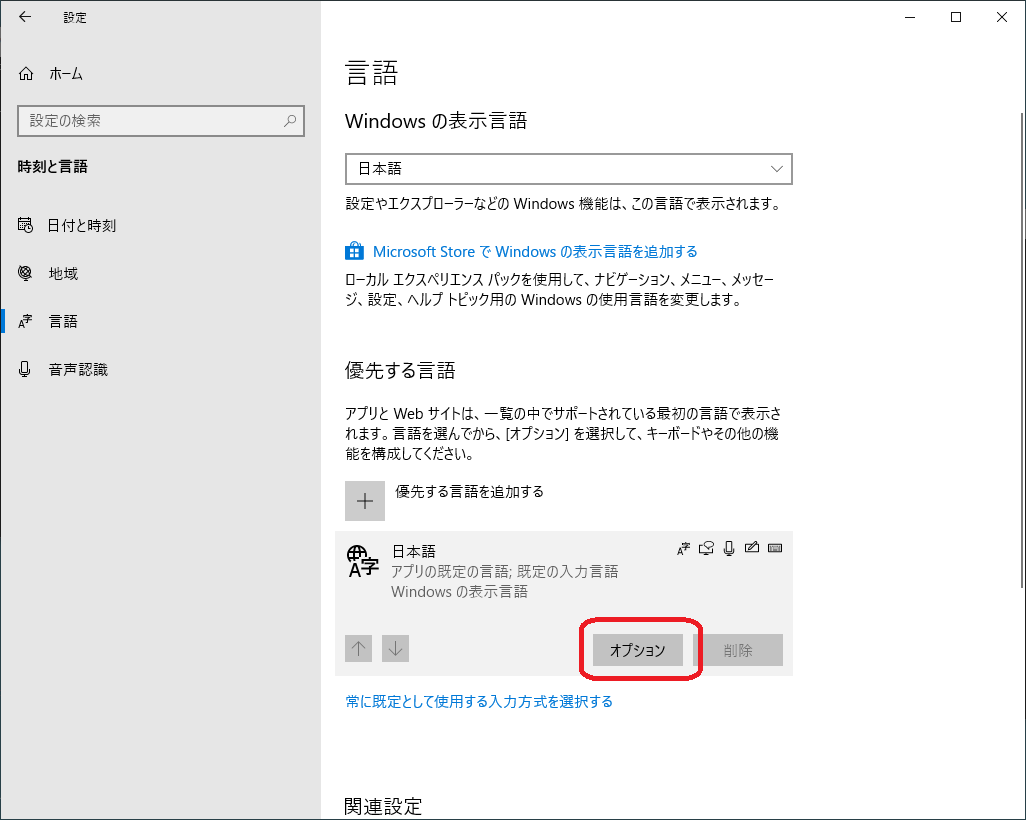This screenshot has height=820, width=1026.
Task: Click the オプション button
Action: pos(637,650)
